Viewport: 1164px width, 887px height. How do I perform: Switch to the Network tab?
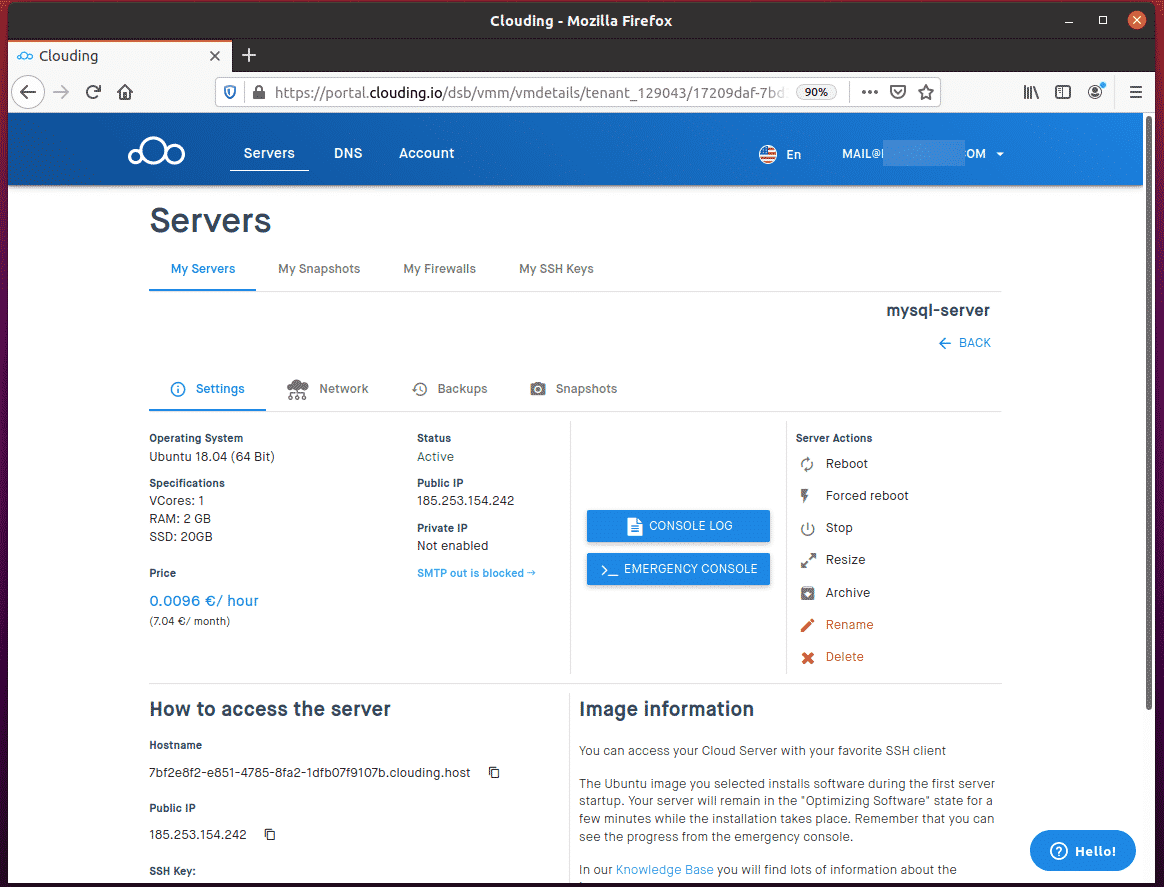coord(328,389)
